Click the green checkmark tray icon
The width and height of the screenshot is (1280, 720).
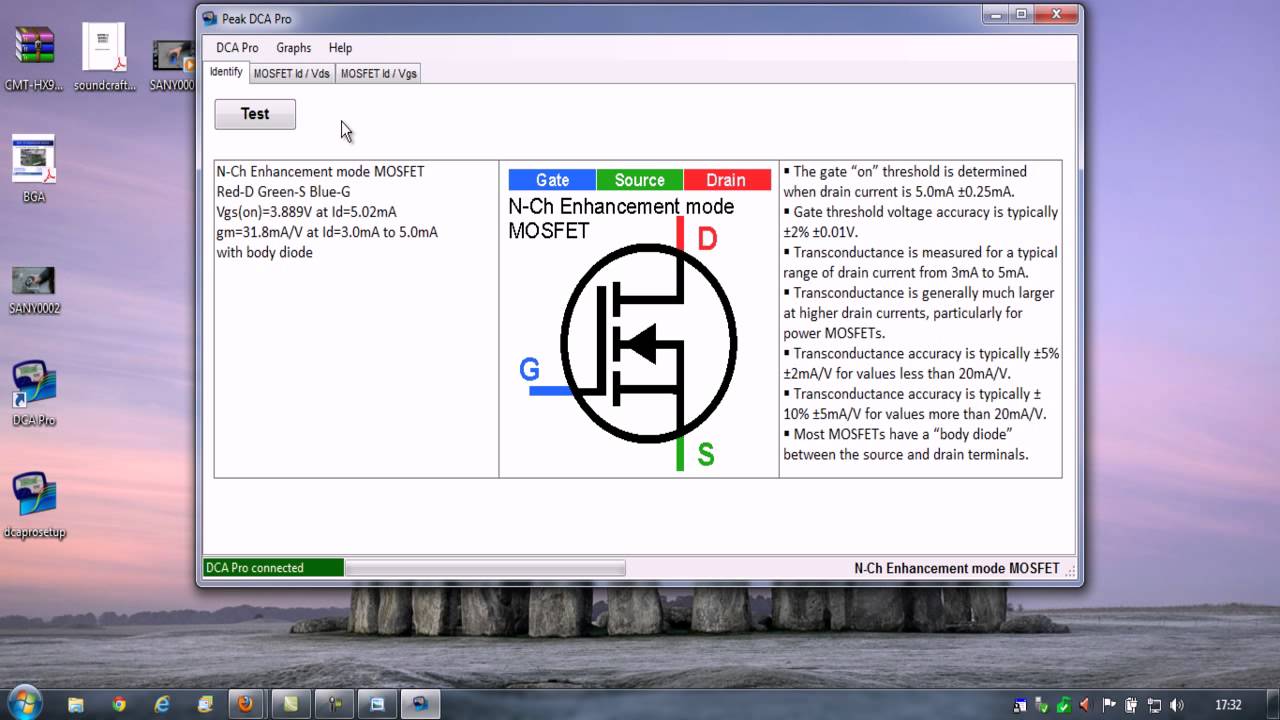(x=1064, y=705)
